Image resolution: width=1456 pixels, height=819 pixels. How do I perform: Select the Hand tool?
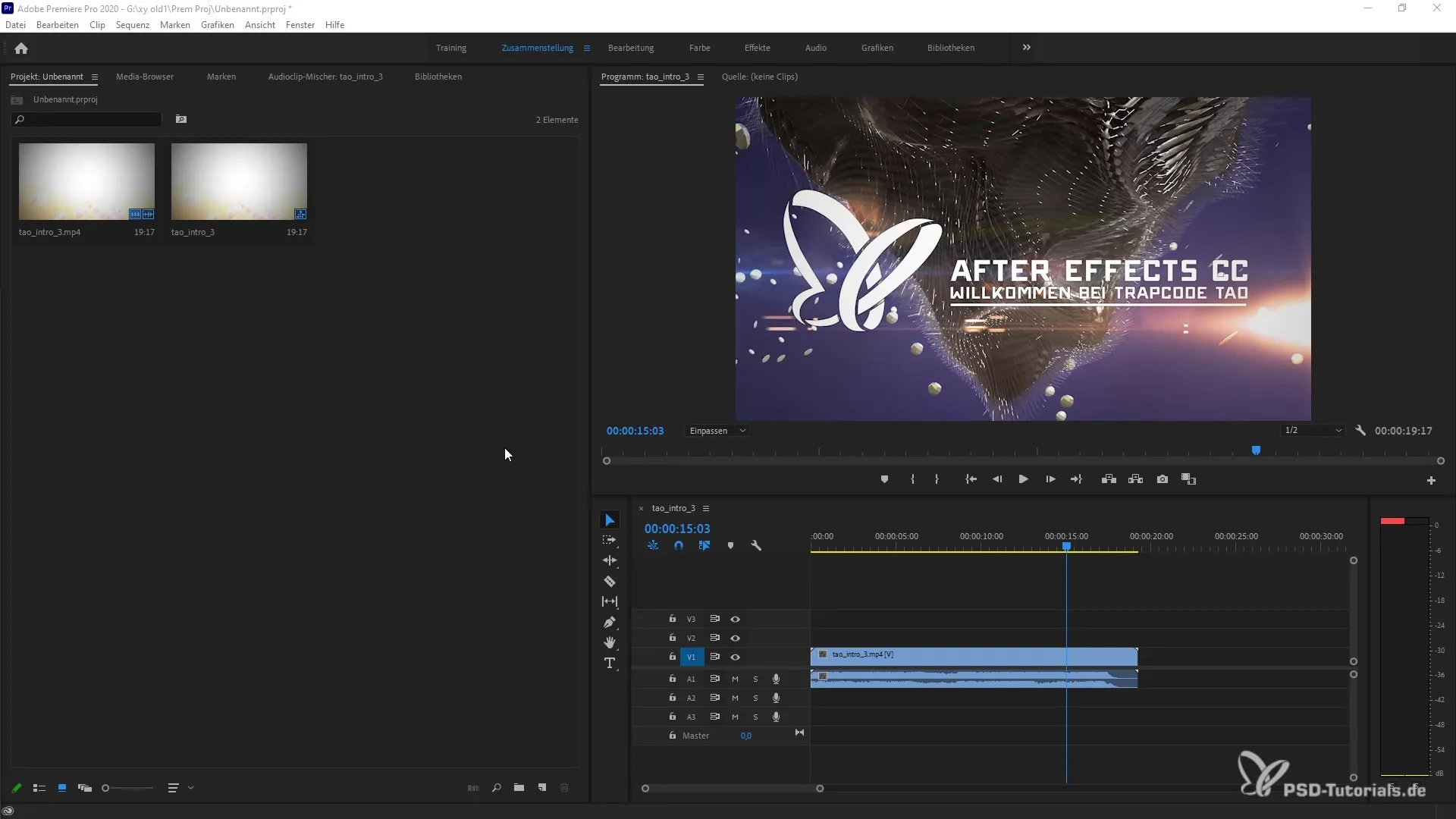coord(610,642)
